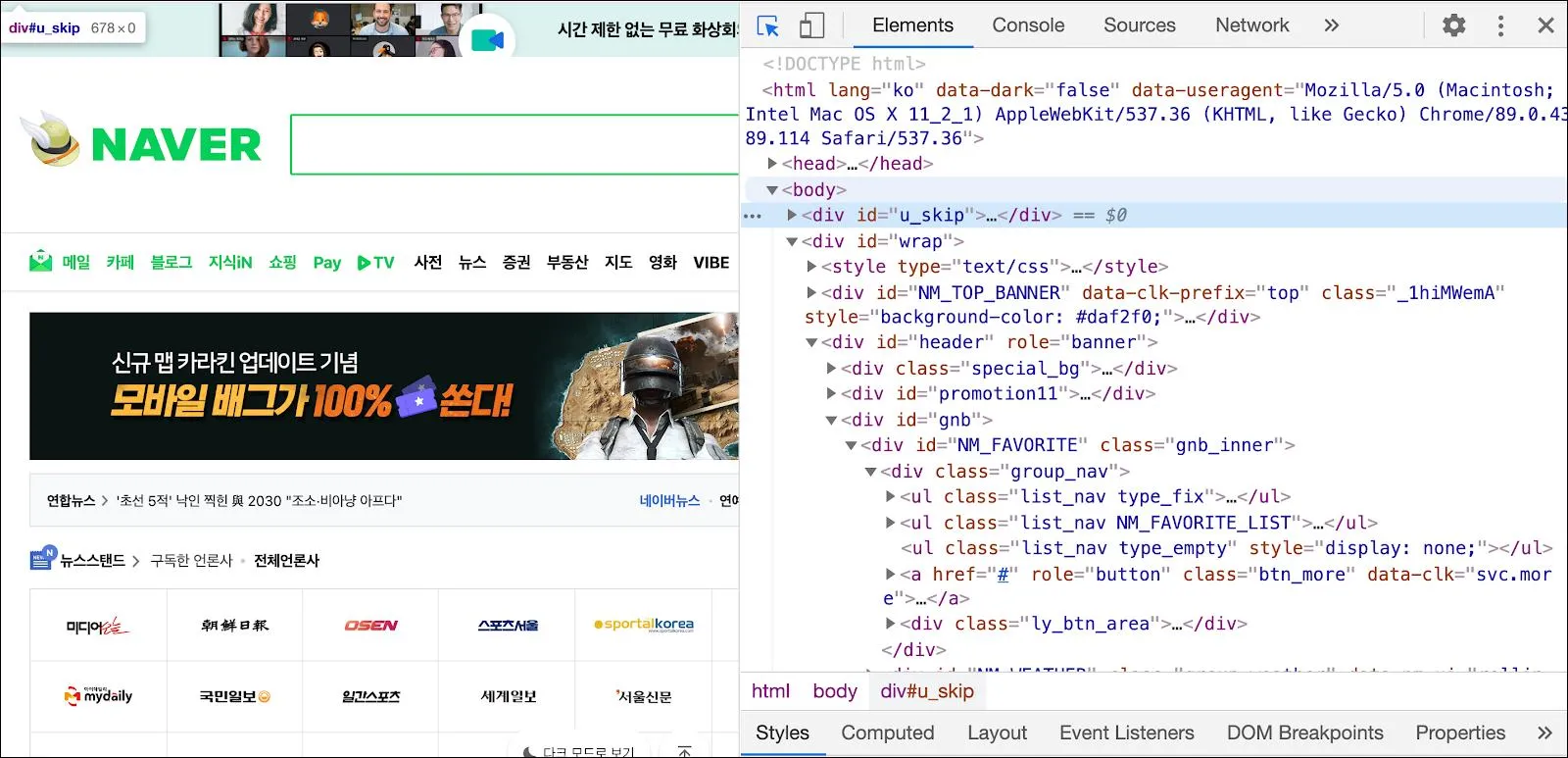Show more DevTools panel tabs
The width and height of the screenshot is (1568, 758).
[x=1331, y=25]
